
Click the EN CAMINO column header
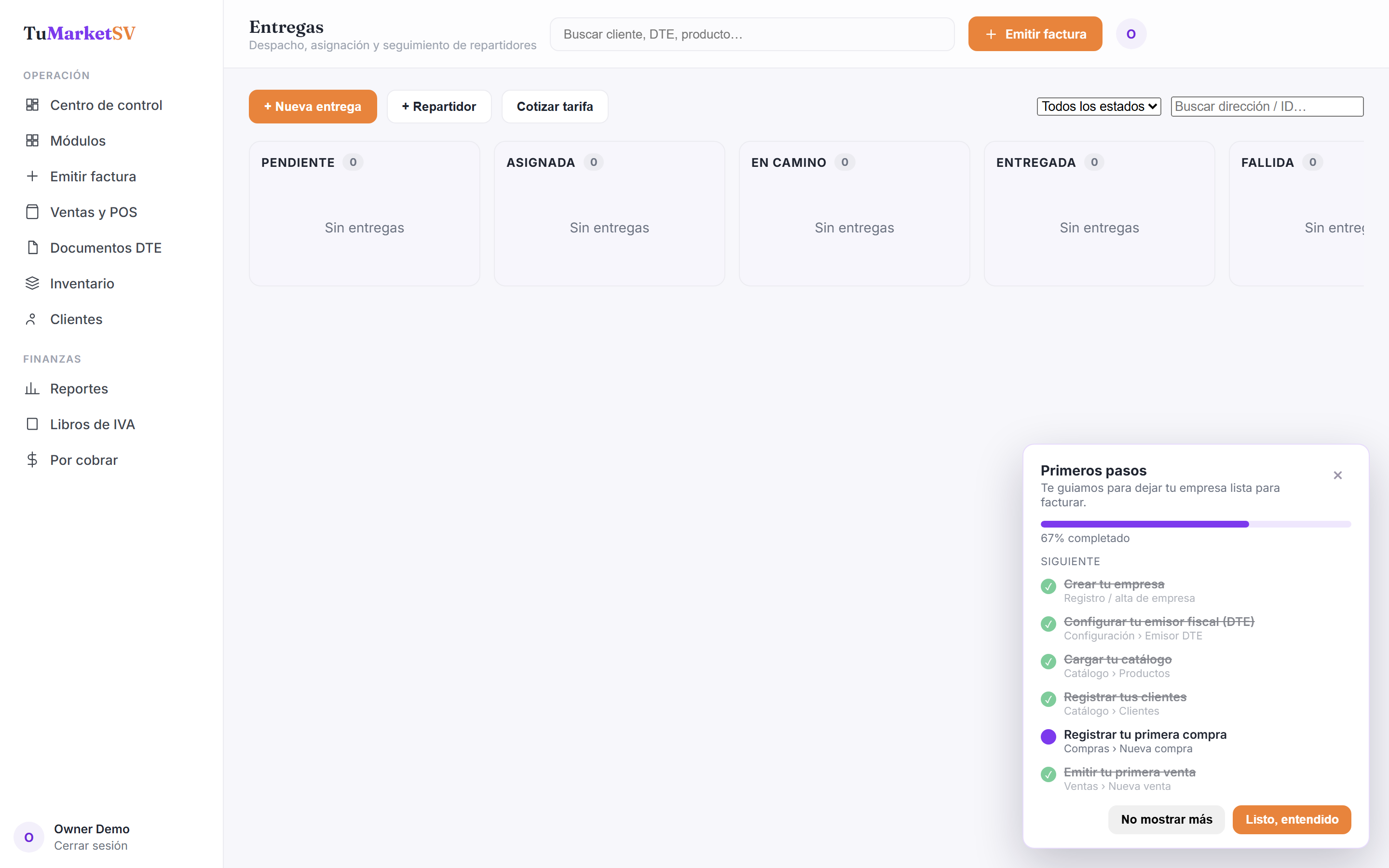(x=789, y=163)
